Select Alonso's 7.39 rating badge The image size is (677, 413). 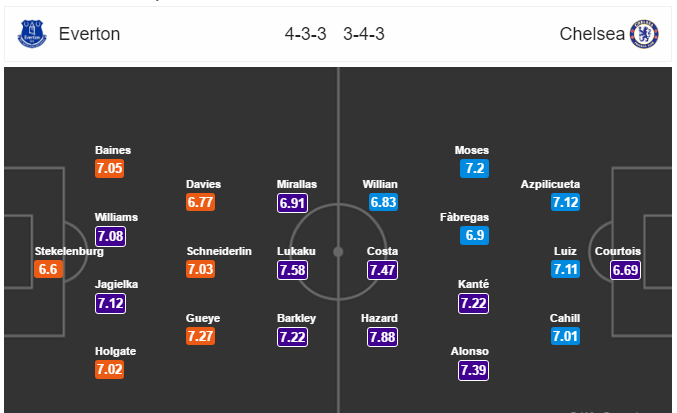[474, 370]
